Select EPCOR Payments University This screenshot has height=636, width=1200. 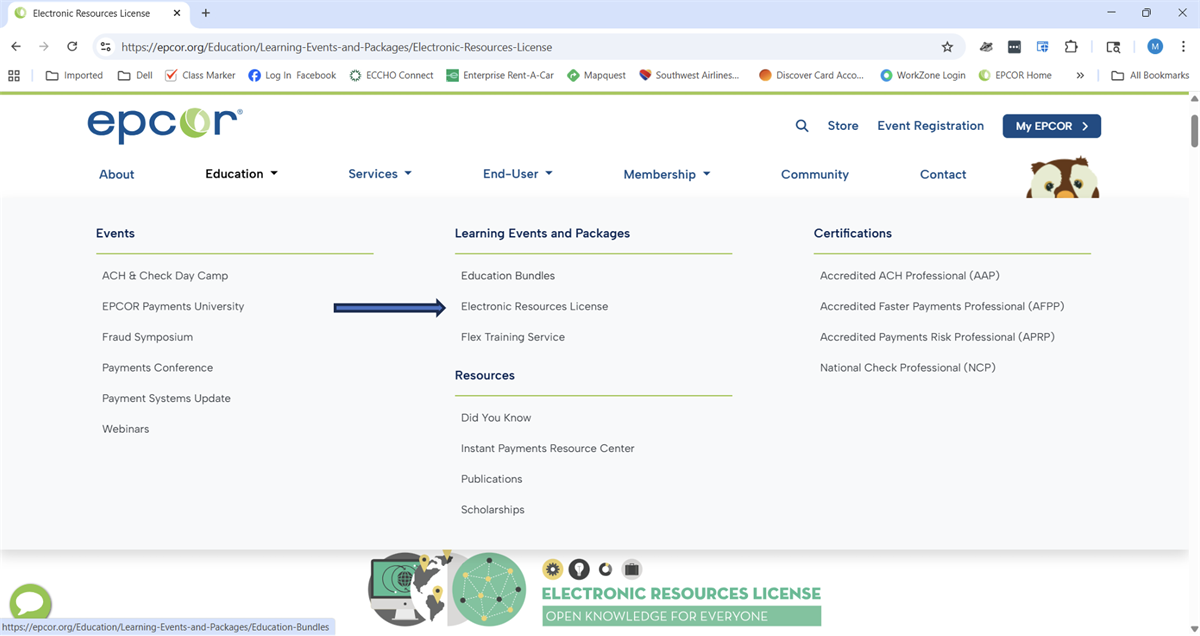click(x=173, y=307)
